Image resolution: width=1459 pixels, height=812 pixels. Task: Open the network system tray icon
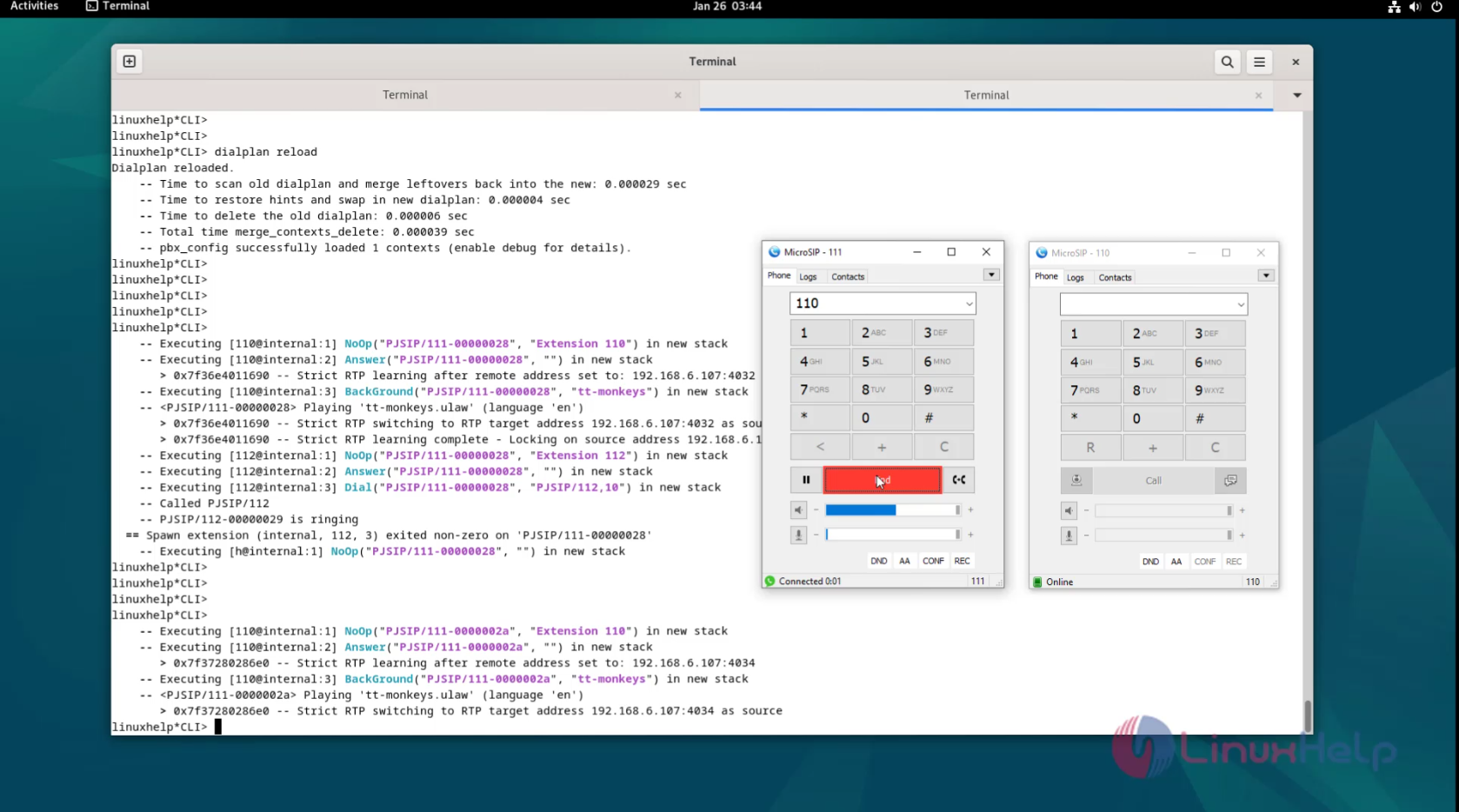(x=1394, y=7)
